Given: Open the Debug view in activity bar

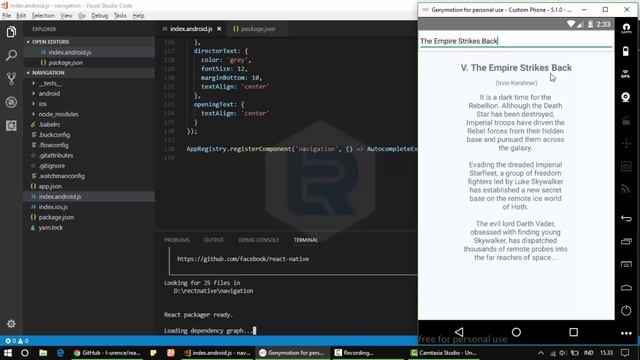Looking at the screenshot, I should [11, 102].
